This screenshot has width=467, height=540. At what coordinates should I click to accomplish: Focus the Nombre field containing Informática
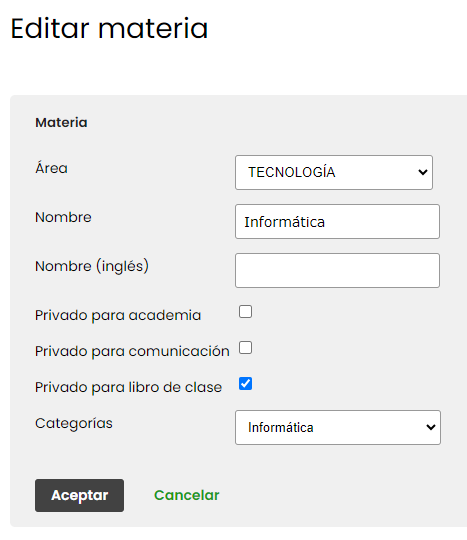337,221
